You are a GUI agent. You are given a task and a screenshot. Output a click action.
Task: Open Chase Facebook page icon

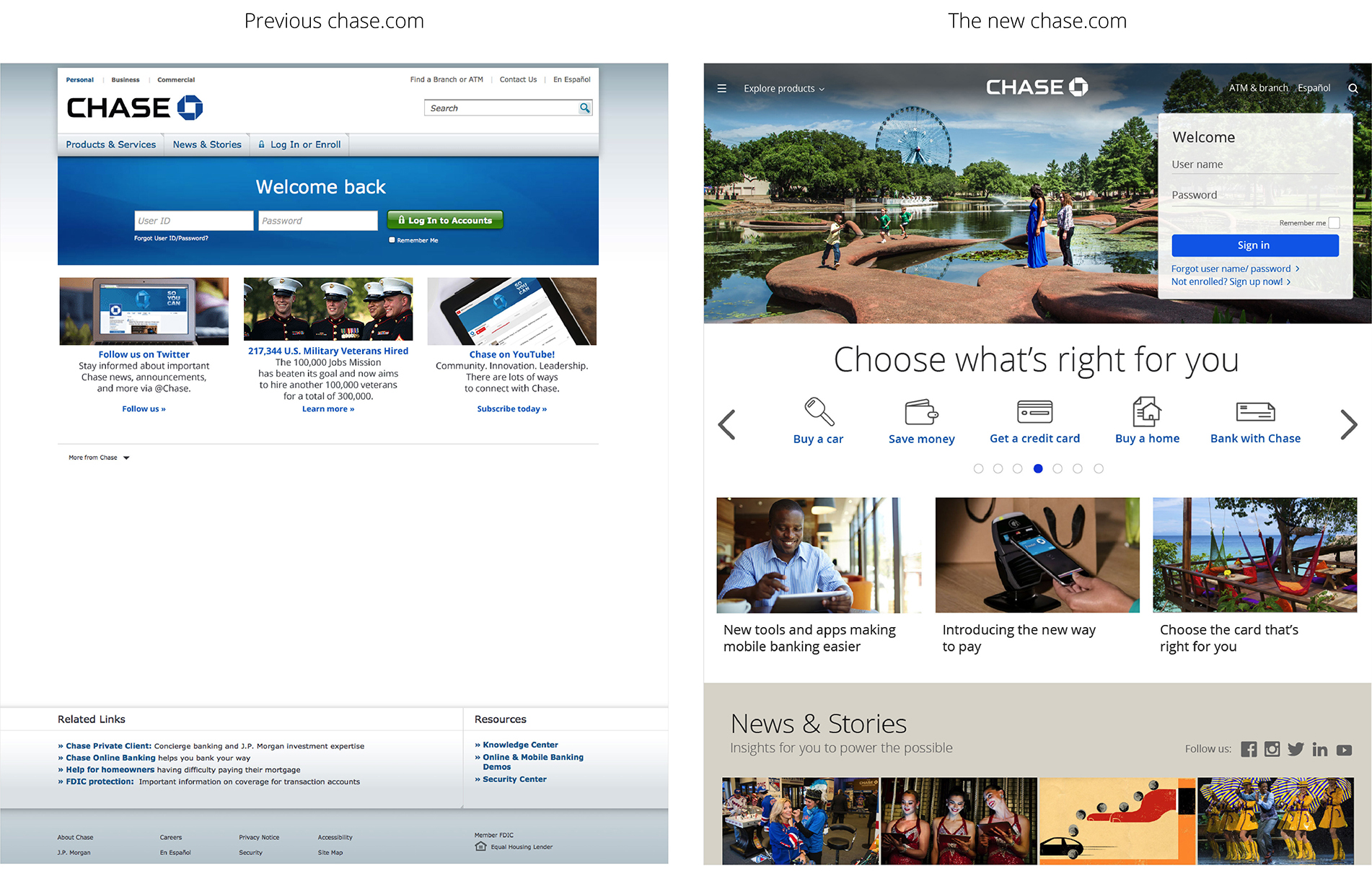(x=1249, y=749)
